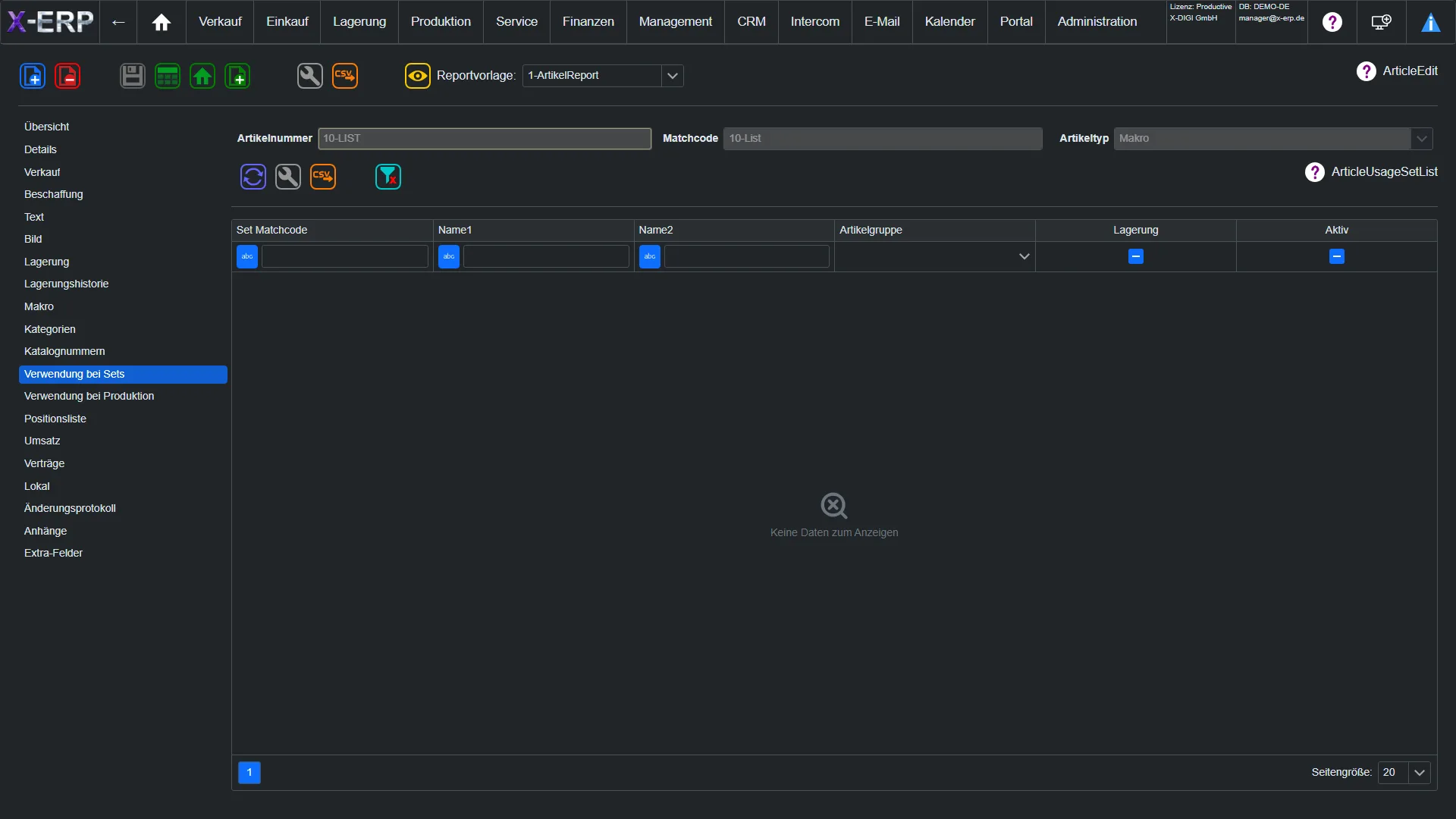Screen dimensions: 1456x819
Task: Open the Intercom menu
Action: click(x=815, y=22)
